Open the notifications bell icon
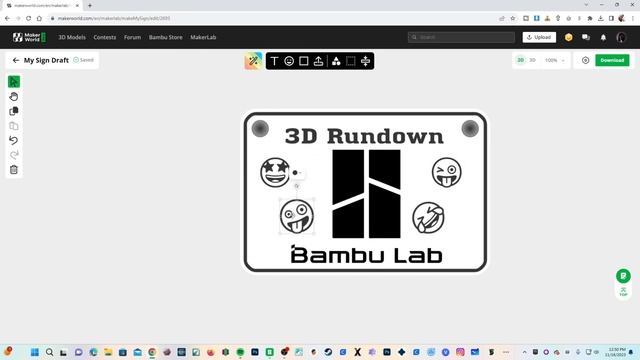 click(603, 38)
